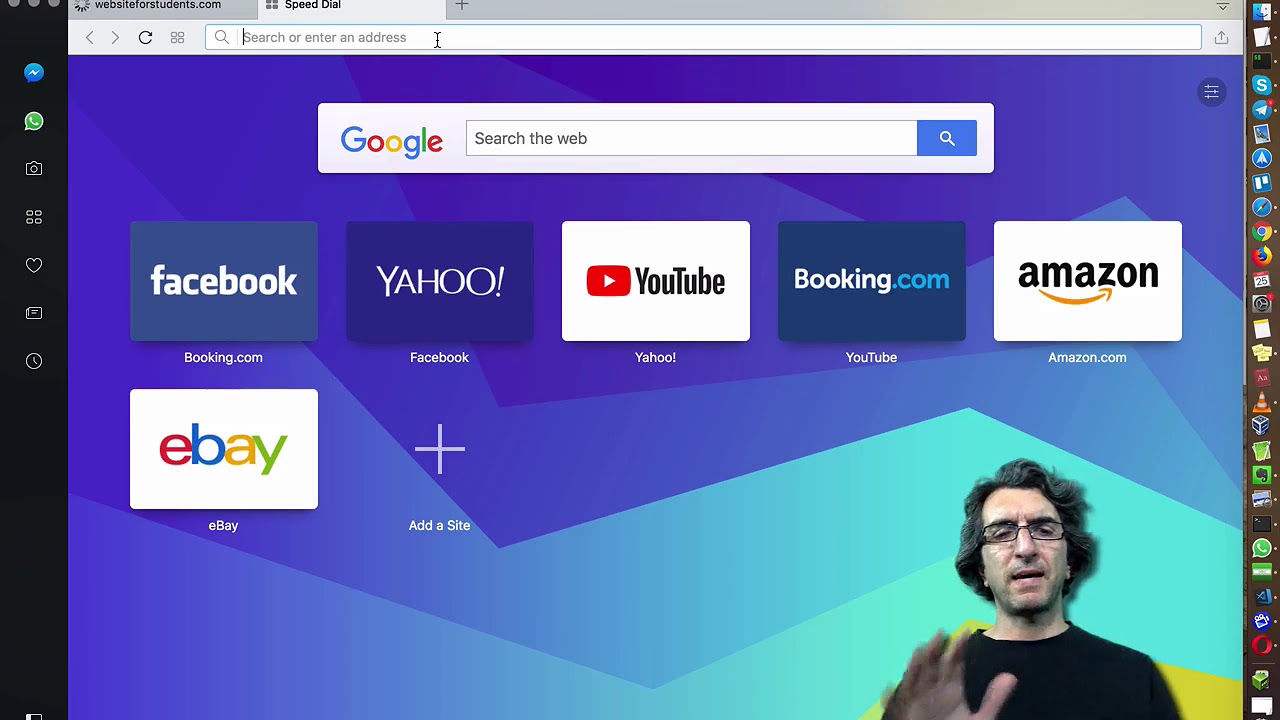Open Google Chrome from the dock
Screen dimensions: 1280x720
point(1262,231)
